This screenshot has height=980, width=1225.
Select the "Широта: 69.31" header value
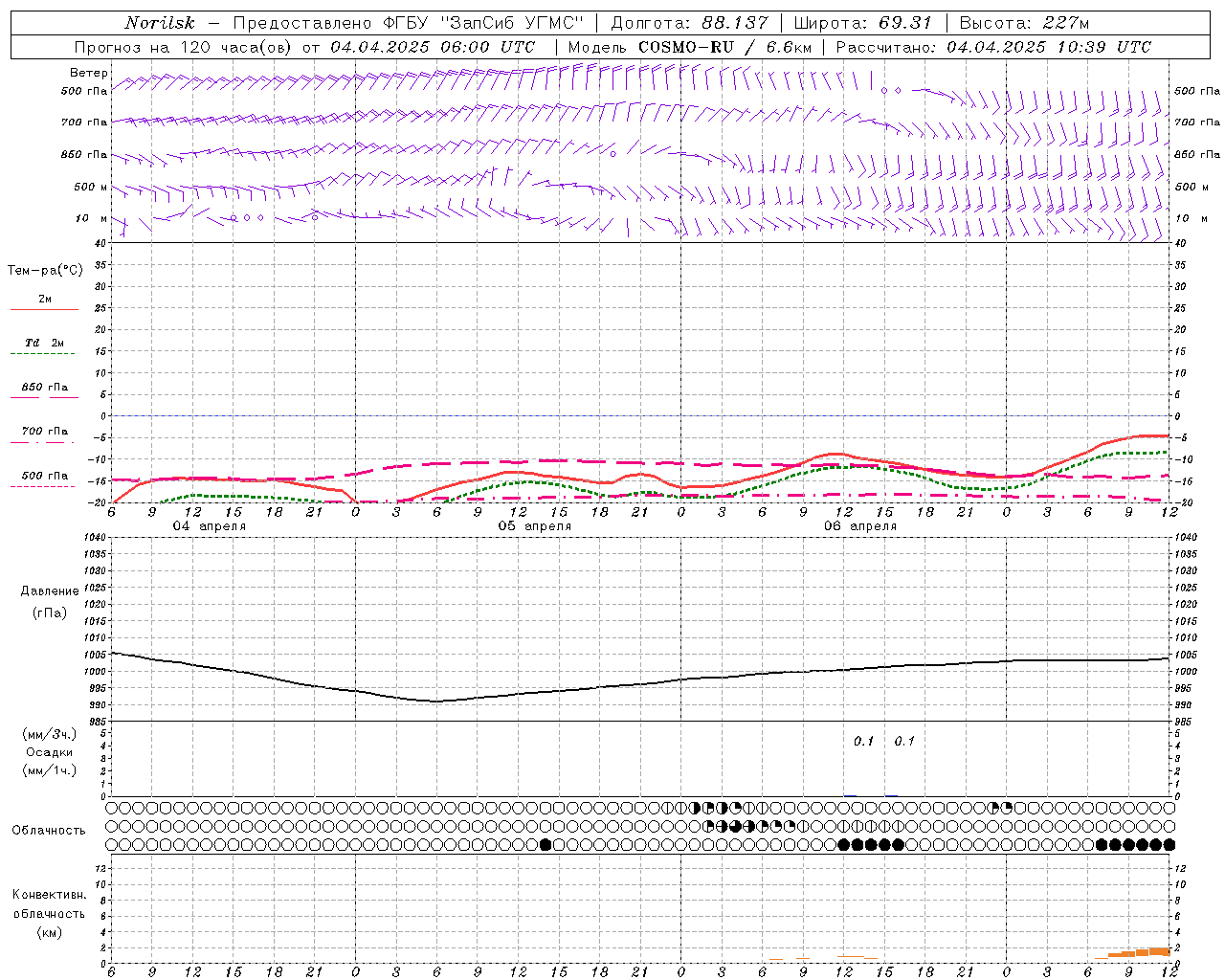pos(862,23)
